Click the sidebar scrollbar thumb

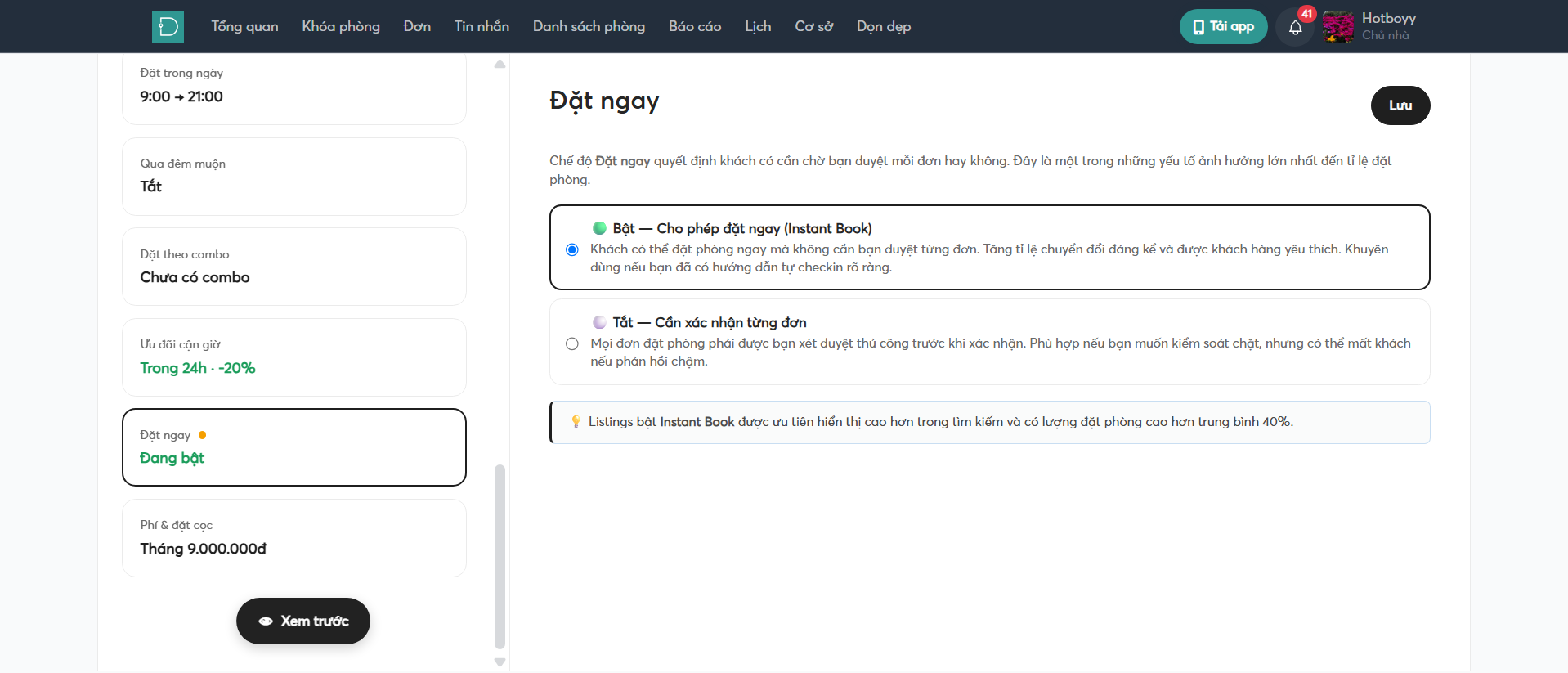coord(500,557)
